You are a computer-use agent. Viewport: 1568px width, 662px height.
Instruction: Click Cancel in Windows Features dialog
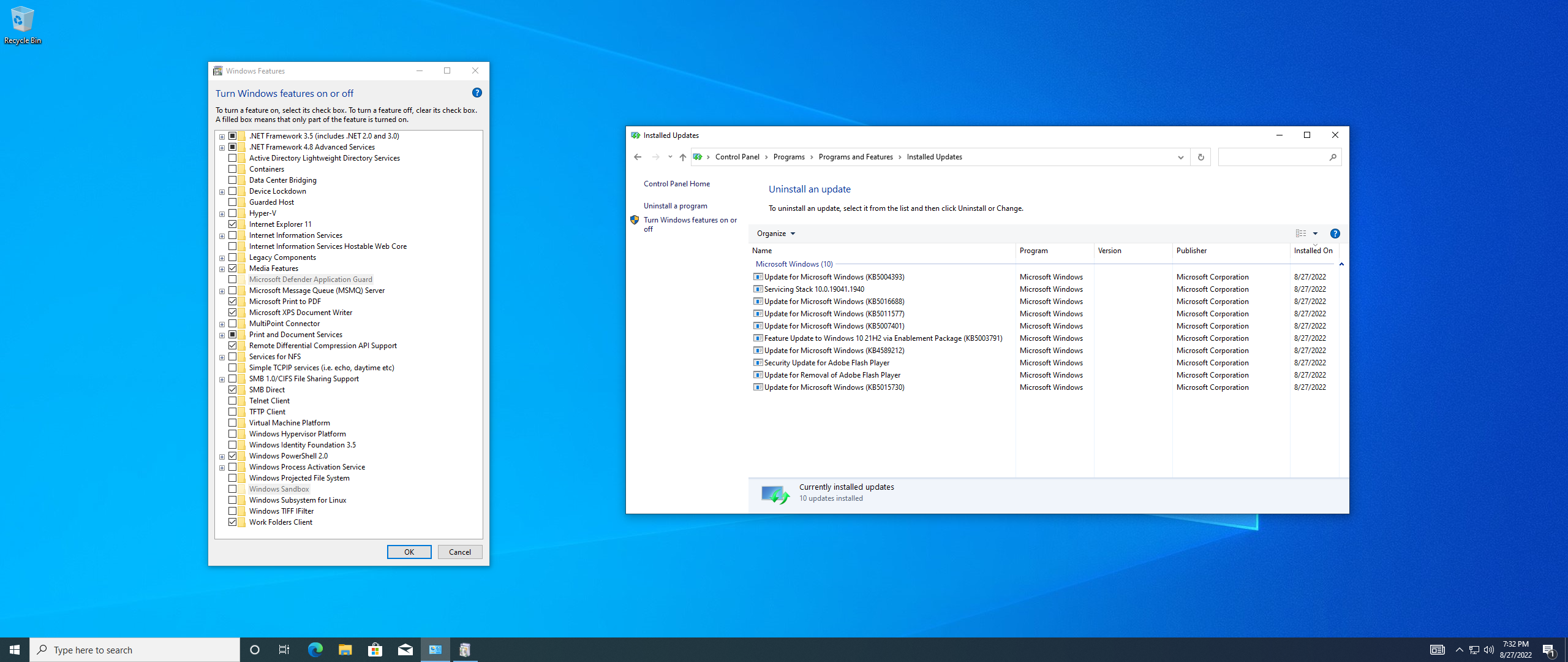[460, 552]
